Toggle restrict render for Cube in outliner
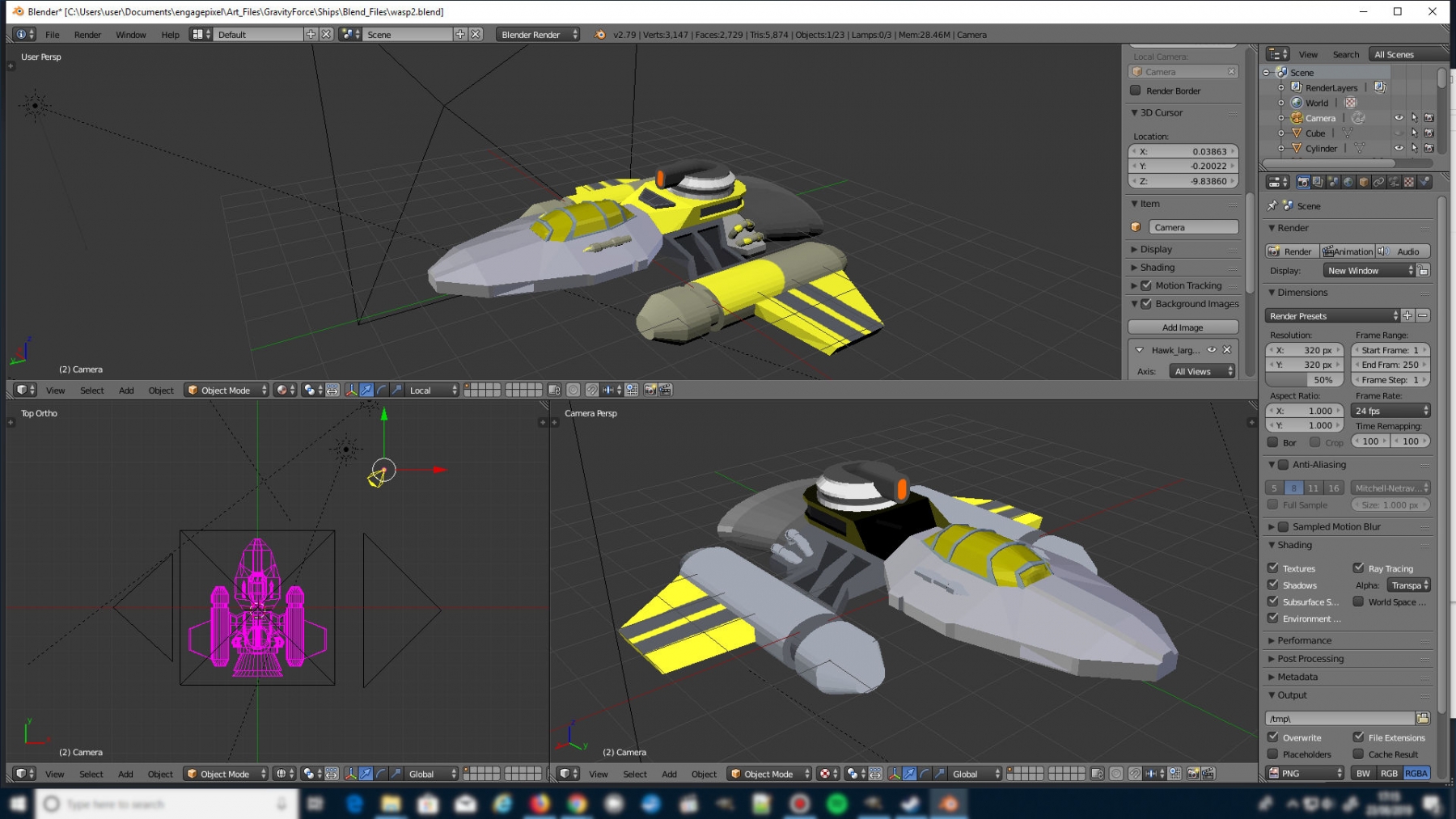Viewport: 1456px width, 819px height. pos(1429,133)
